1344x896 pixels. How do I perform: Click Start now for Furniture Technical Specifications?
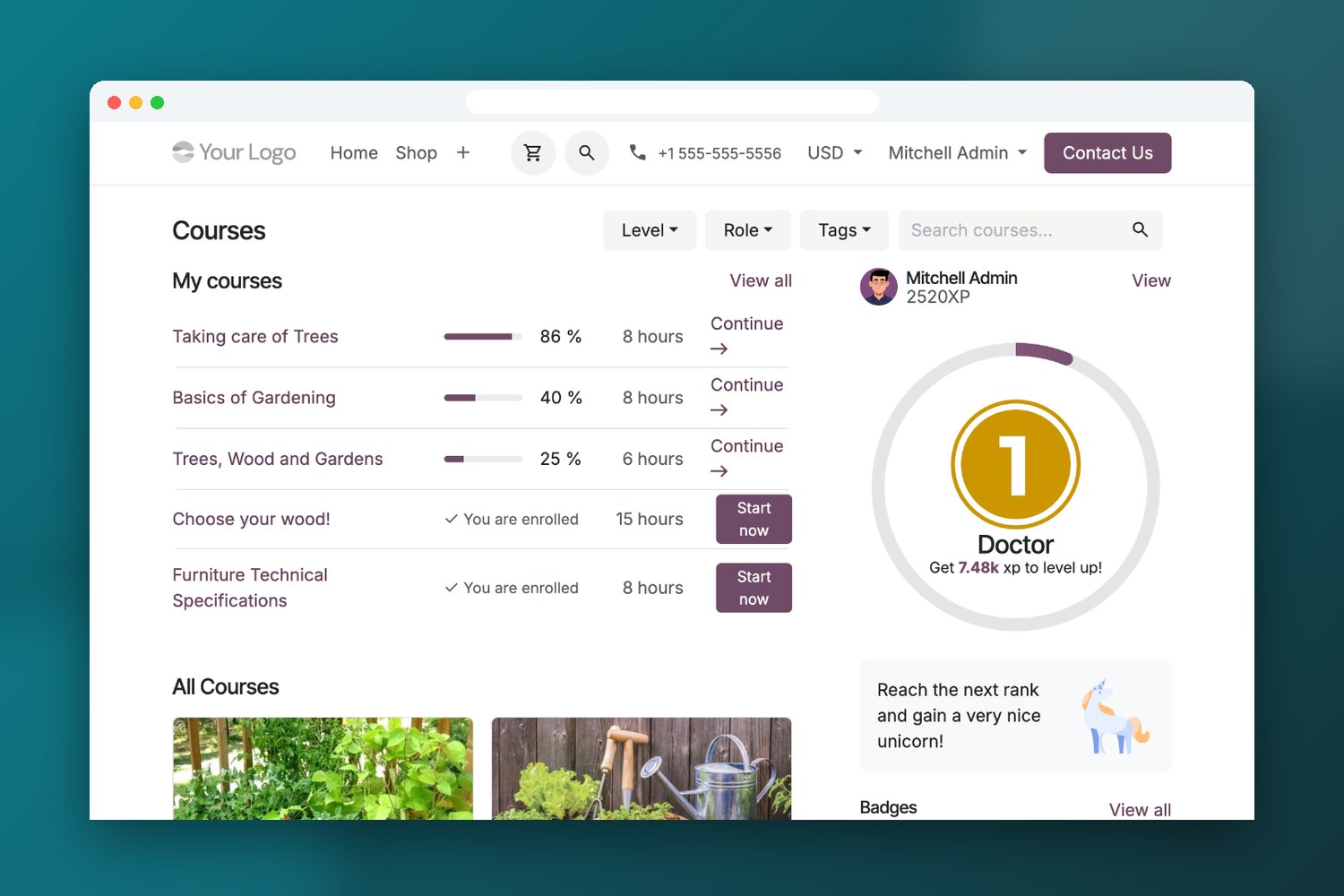[x=754, y=588]
